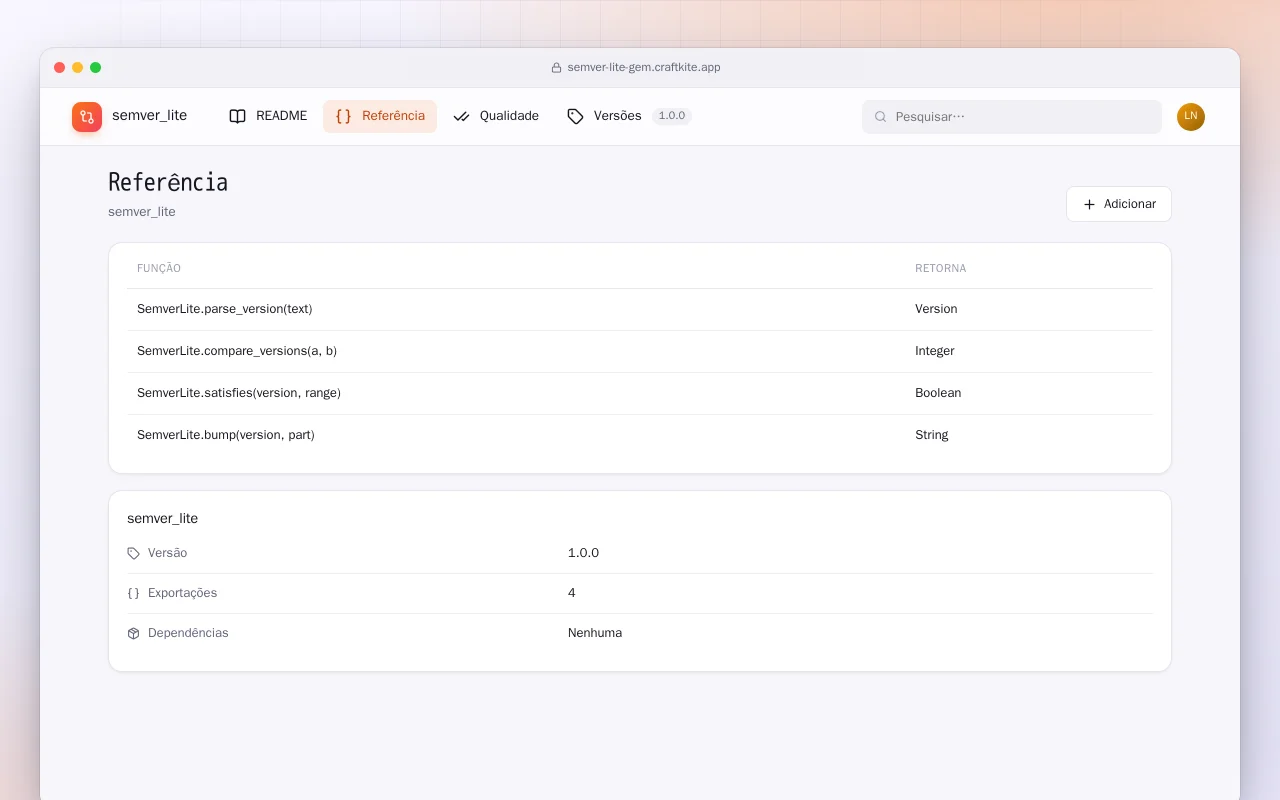Click the Qualidade double-check icon
1280x800 pixels.
pos(461,116)
